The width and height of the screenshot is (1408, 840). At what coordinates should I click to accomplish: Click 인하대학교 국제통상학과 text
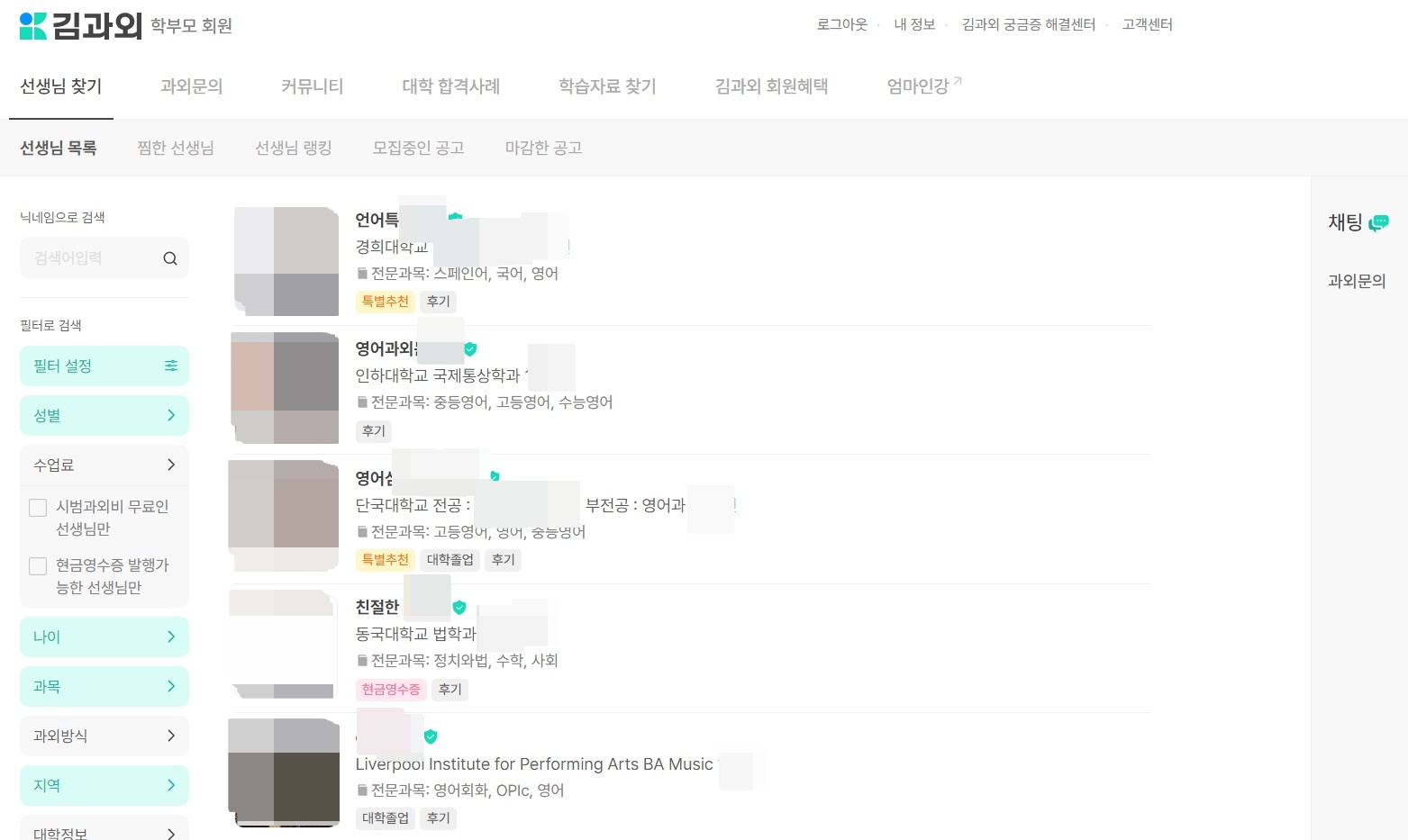pyautogui.click(x=439, y=375)
